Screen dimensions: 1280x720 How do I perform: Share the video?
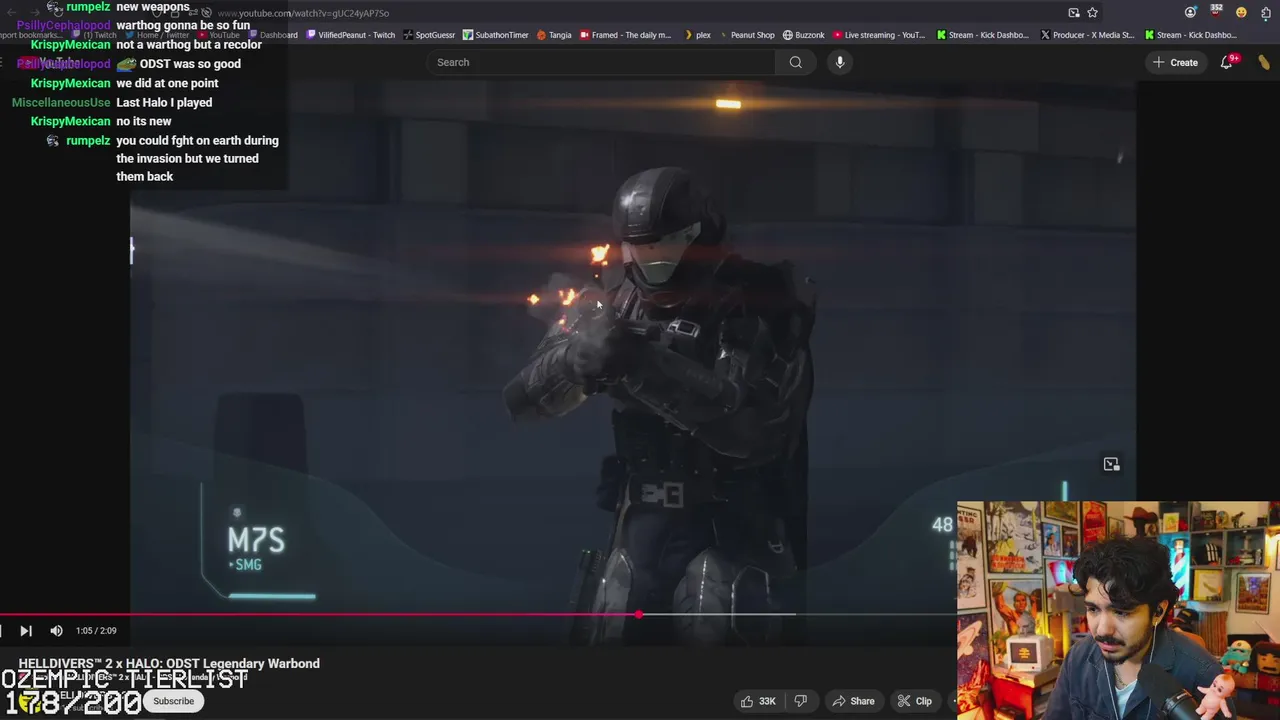click(853, 701)
